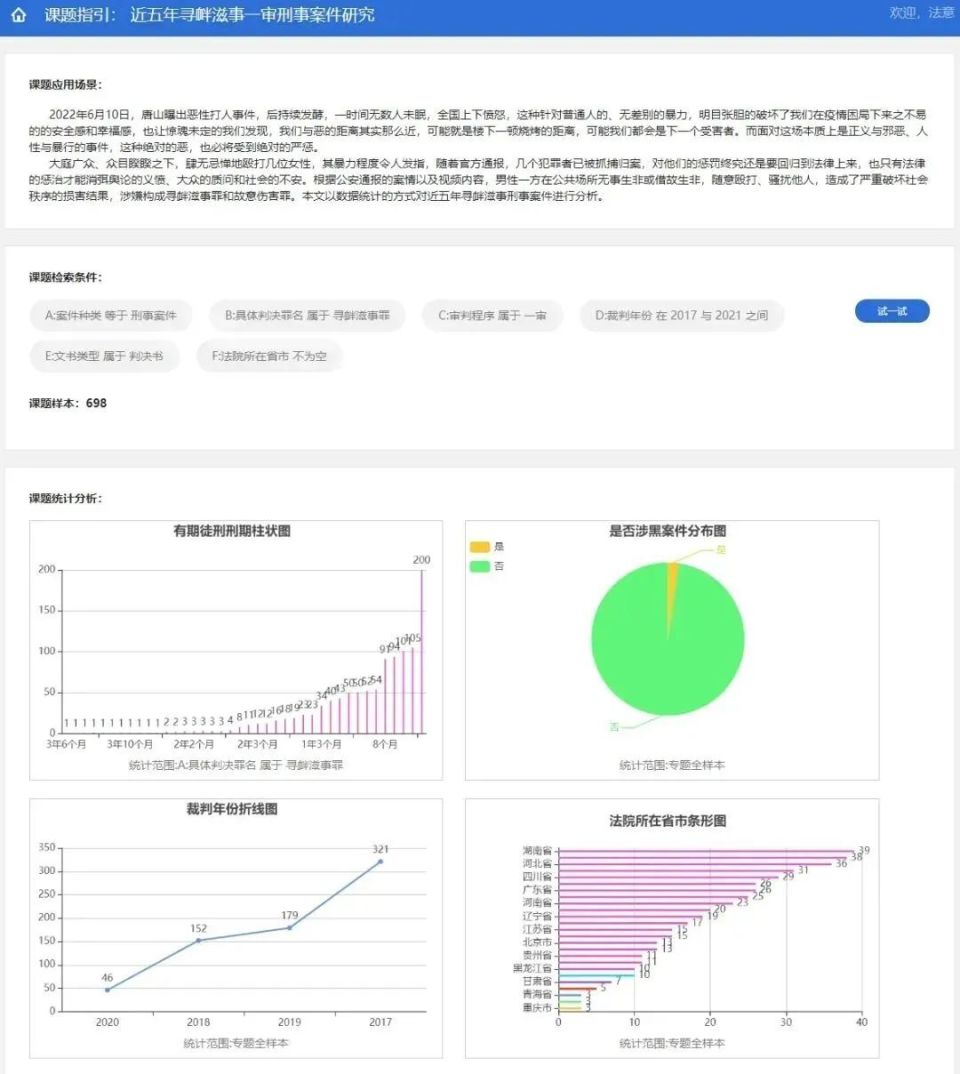960x1074 pixels.
Task: Click the 2017 data point showing 321
Action: (x=379, y=861)
